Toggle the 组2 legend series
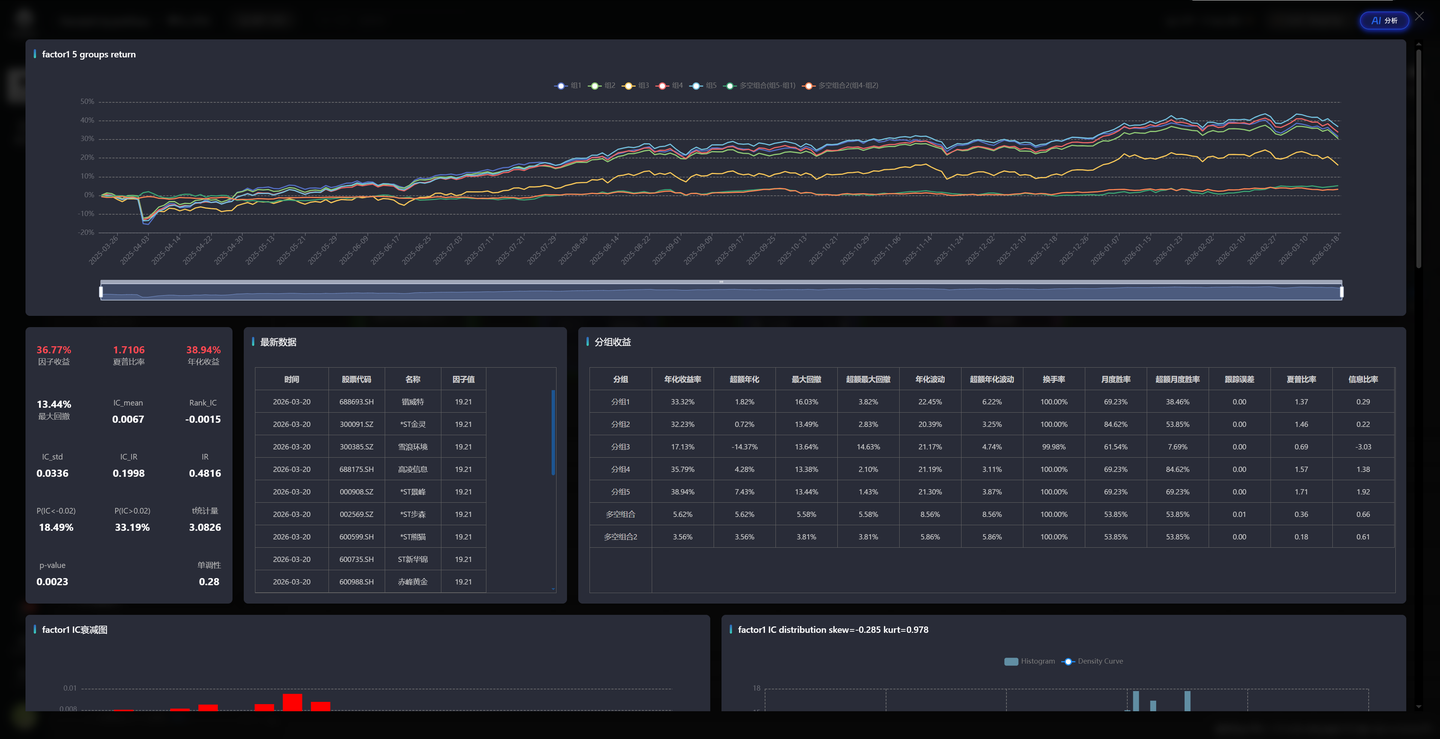This screenshot has height=739, width=1440. pos(602,86)
